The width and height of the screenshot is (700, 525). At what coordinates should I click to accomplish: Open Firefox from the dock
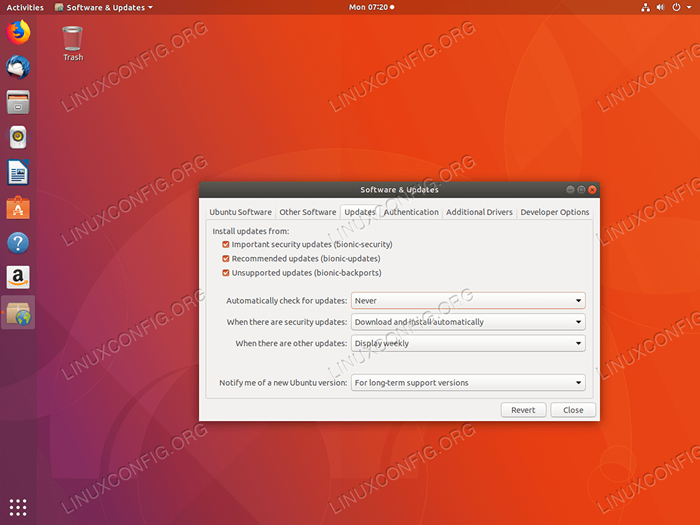[18, 32]
